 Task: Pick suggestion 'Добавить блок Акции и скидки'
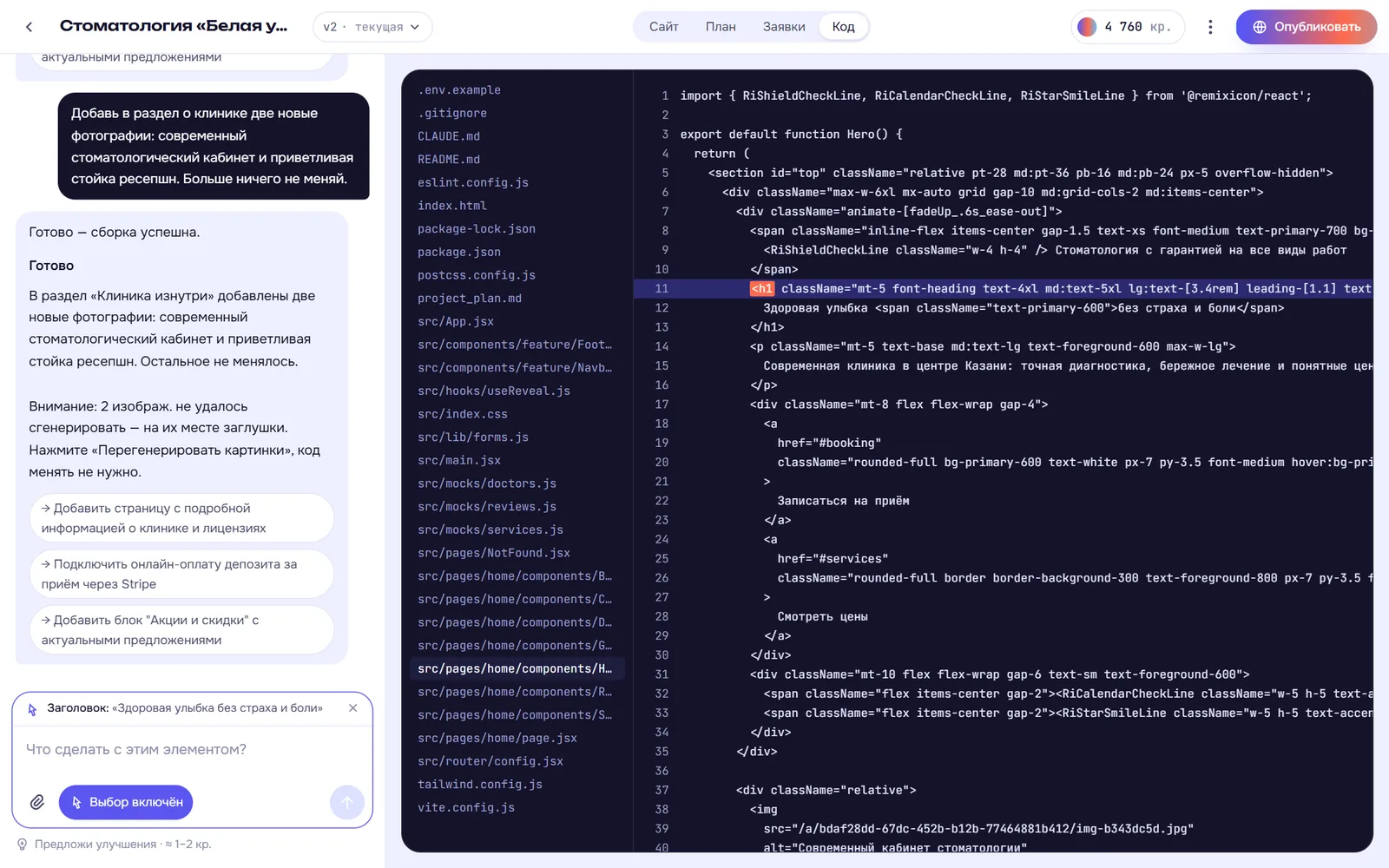point(181,630)
